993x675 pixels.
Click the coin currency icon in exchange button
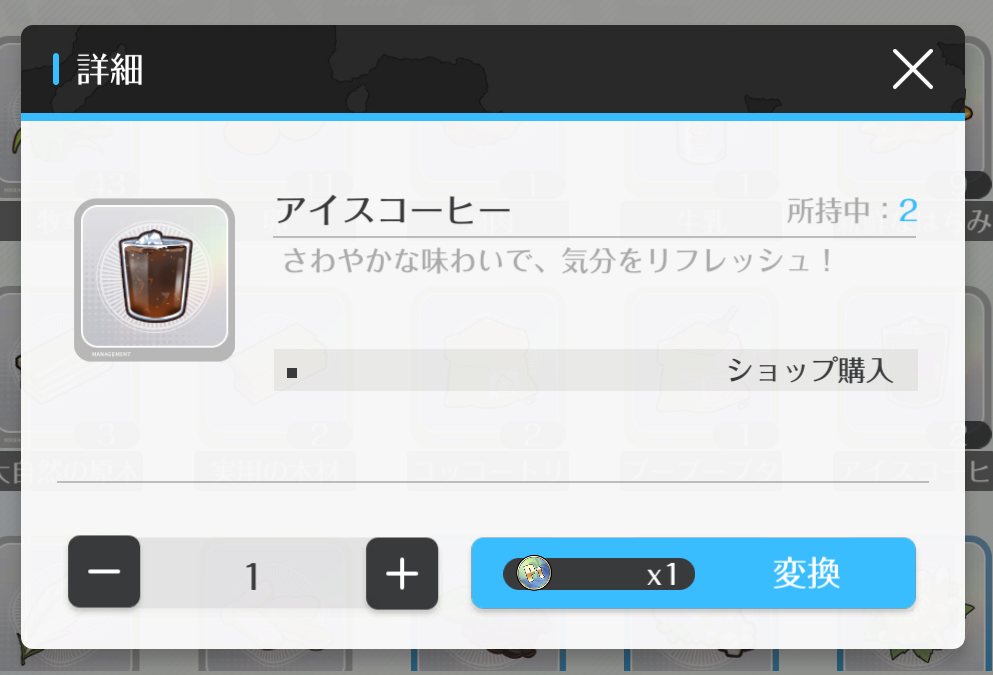click(534, 573)
